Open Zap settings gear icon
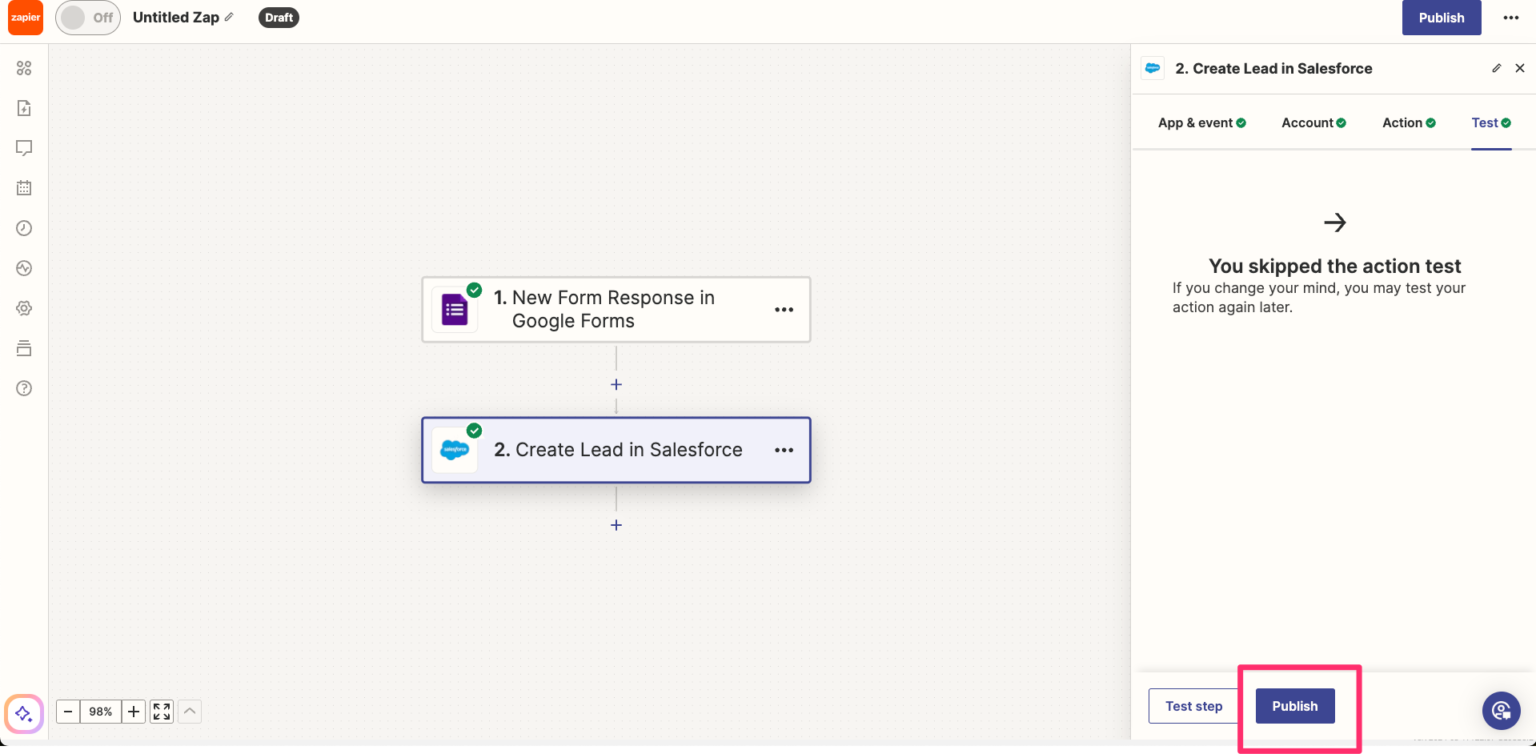This screenshot has width=1536, height=754. 23,308
